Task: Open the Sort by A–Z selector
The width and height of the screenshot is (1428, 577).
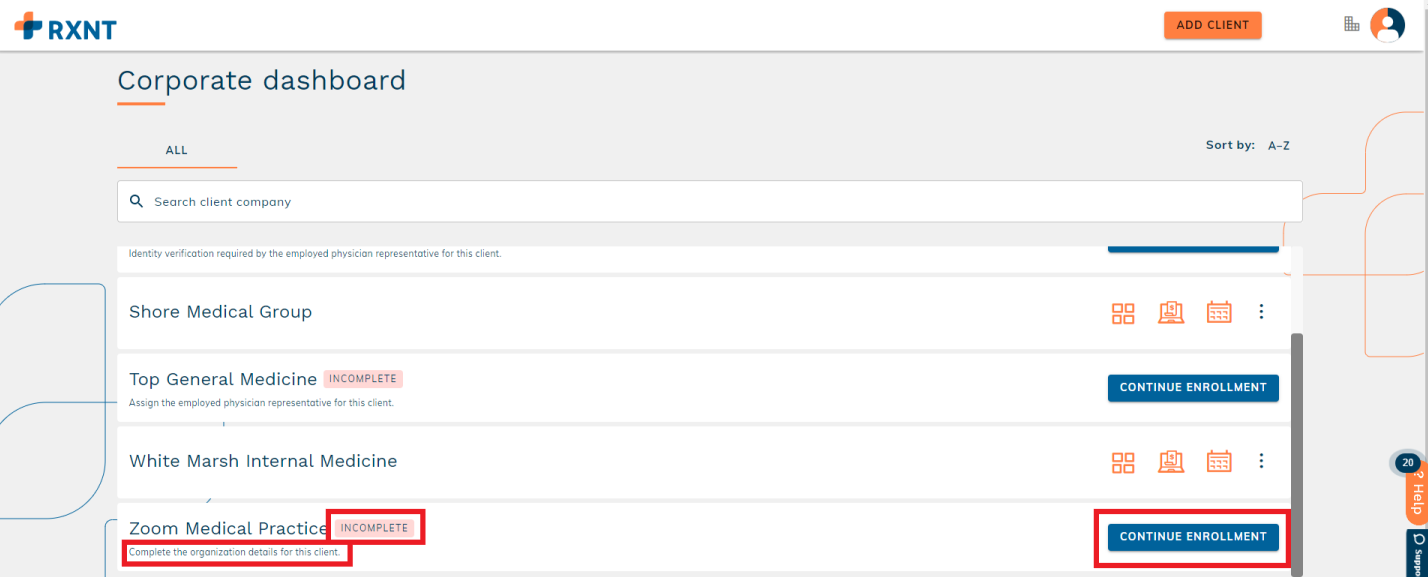Action: pyautogui.click(x=1278, y=146)
